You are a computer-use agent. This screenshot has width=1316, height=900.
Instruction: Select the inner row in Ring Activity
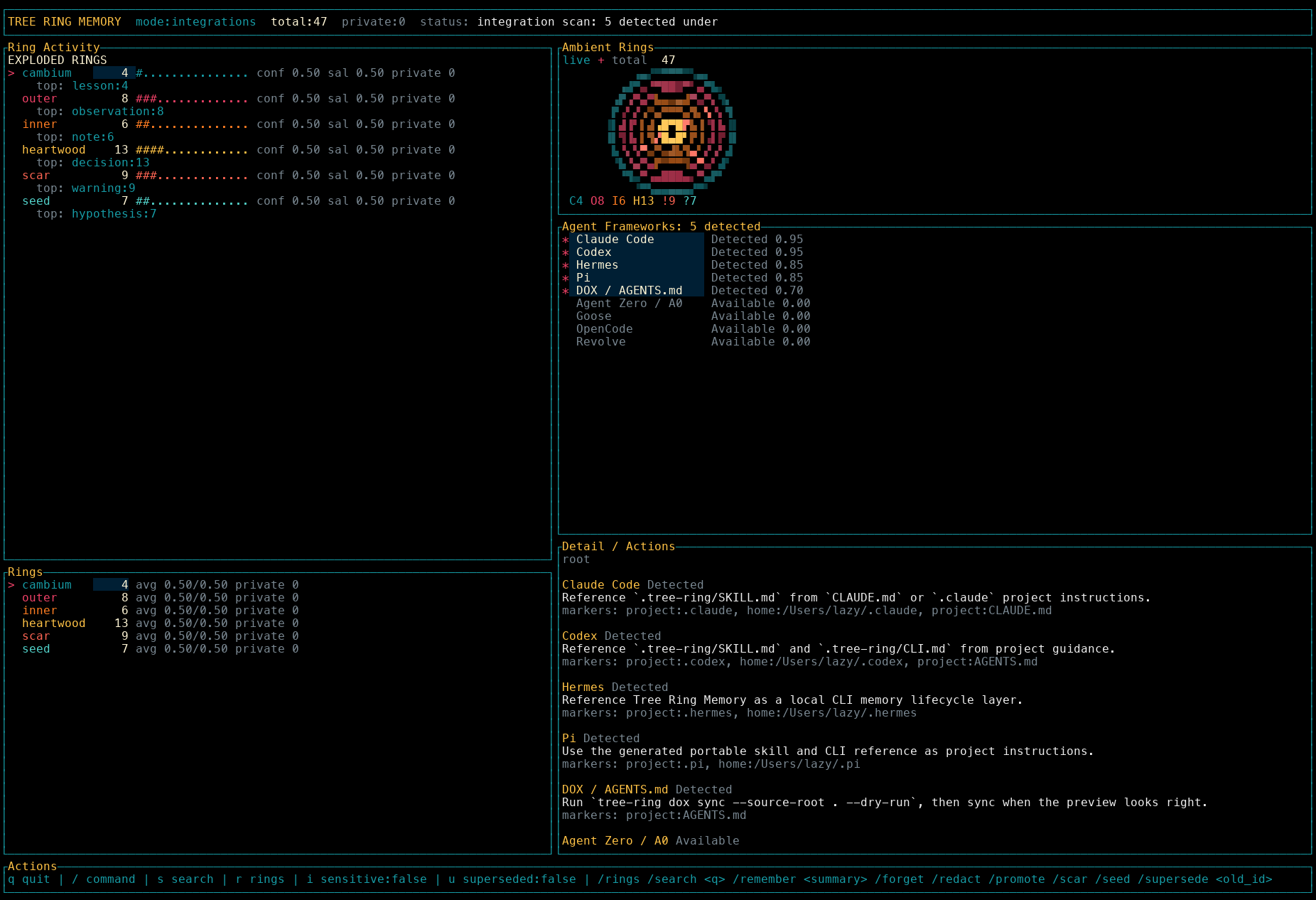[x=232, y=124]
